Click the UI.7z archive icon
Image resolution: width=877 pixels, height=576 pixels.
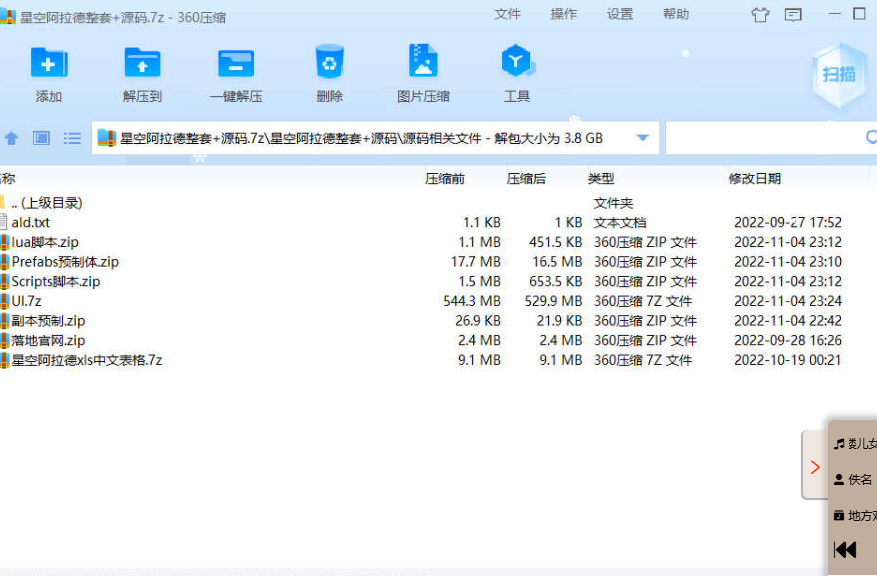(4, 301)
